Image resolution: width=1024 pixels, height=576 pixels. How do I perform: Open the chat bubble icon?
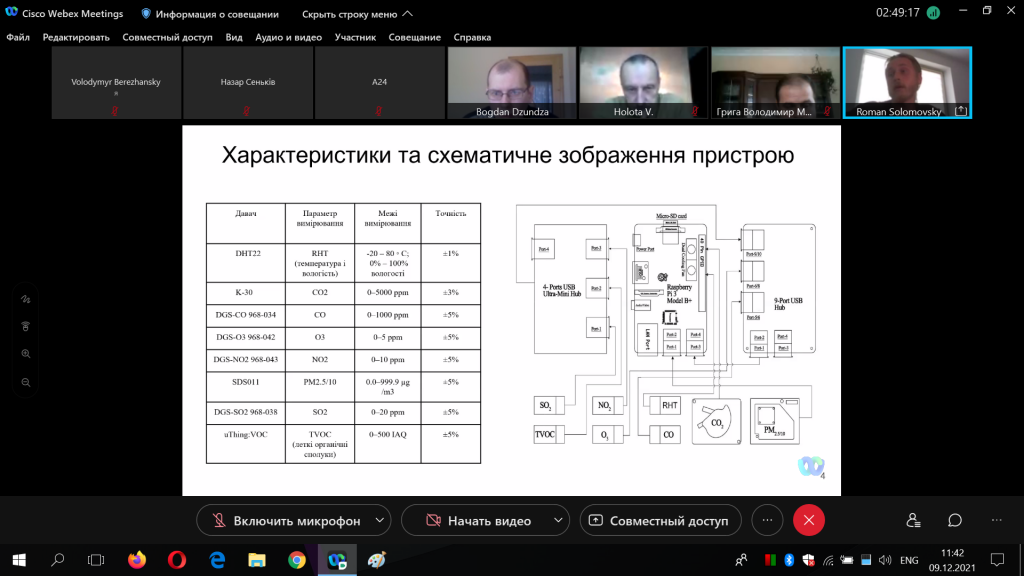point(955,520)
